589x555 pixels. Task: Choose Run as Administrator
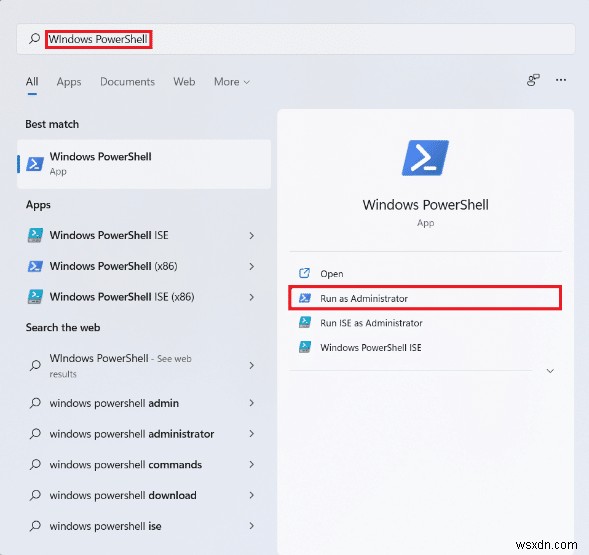click(x=425, y=298)
